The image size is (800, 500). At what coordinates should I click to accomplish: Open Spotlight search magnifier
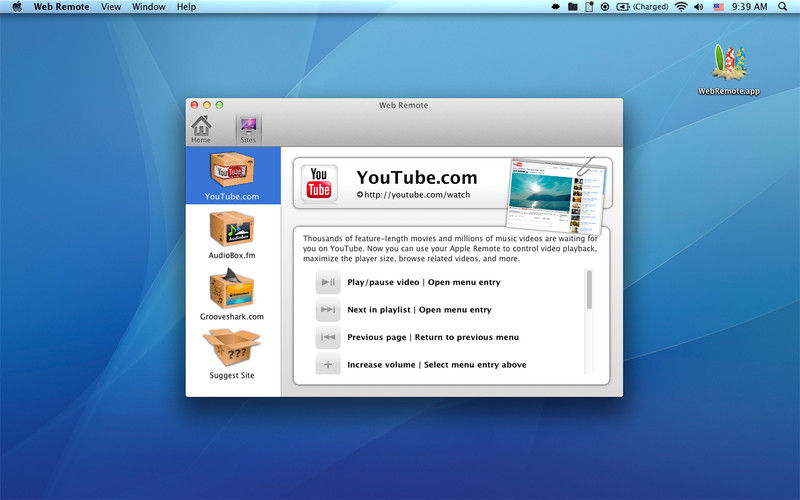[x=783, y=7]
